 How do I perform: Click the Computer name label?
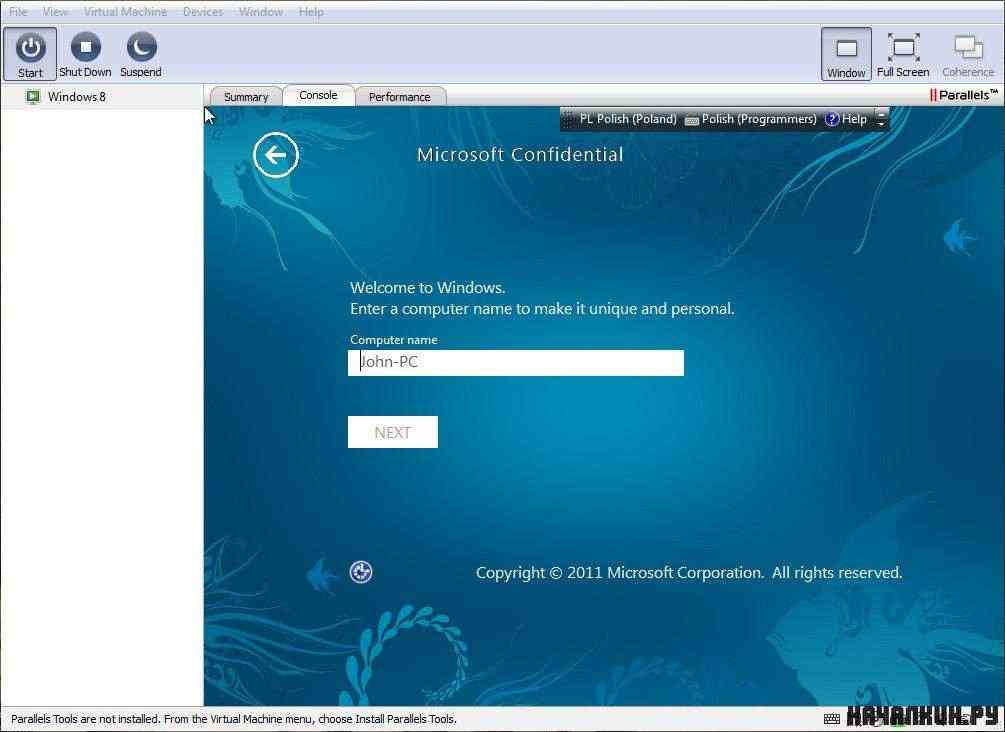pyautogui.click(x=394, y=340)
